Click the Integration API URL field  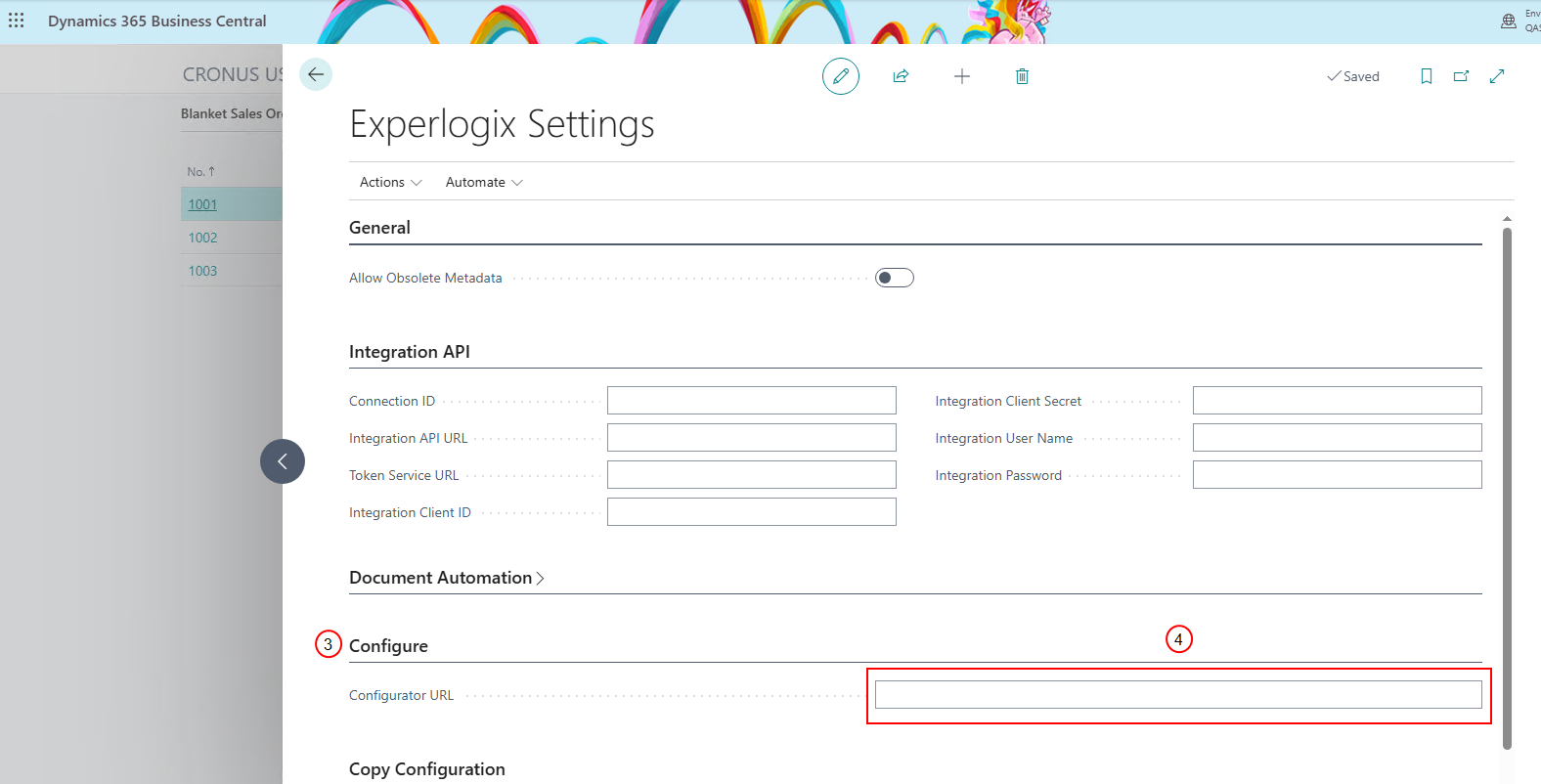[x=751, y=438]
